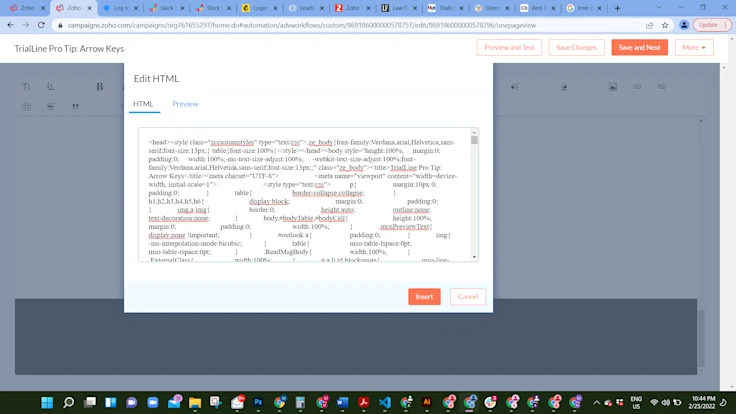This screenshot has height=414, width=736.
Task: Open Visual Studio Code from taskbar
Action: pos(384,402)
